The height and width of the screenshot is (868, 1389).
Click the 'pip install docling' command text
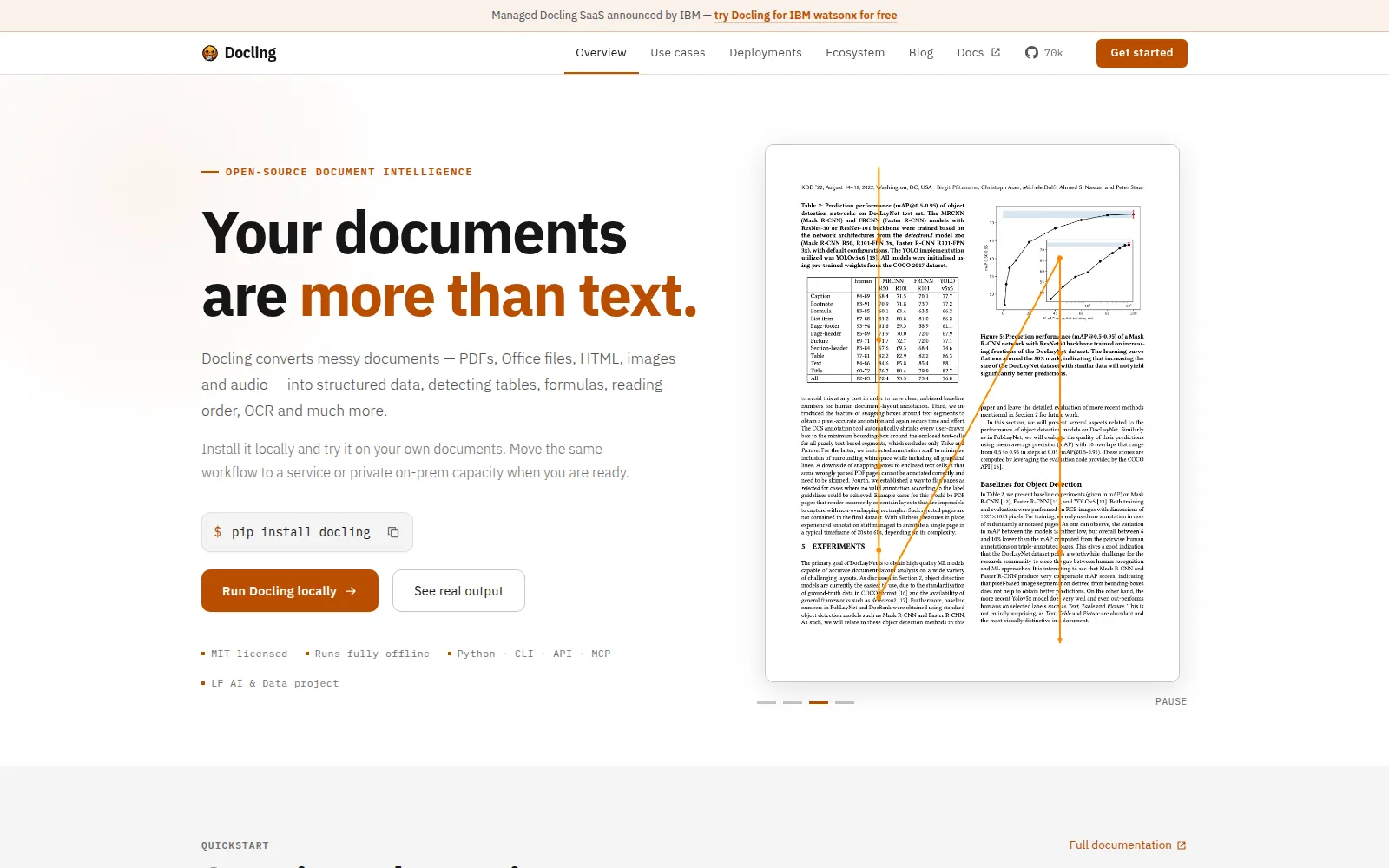[x=300, y=532]
